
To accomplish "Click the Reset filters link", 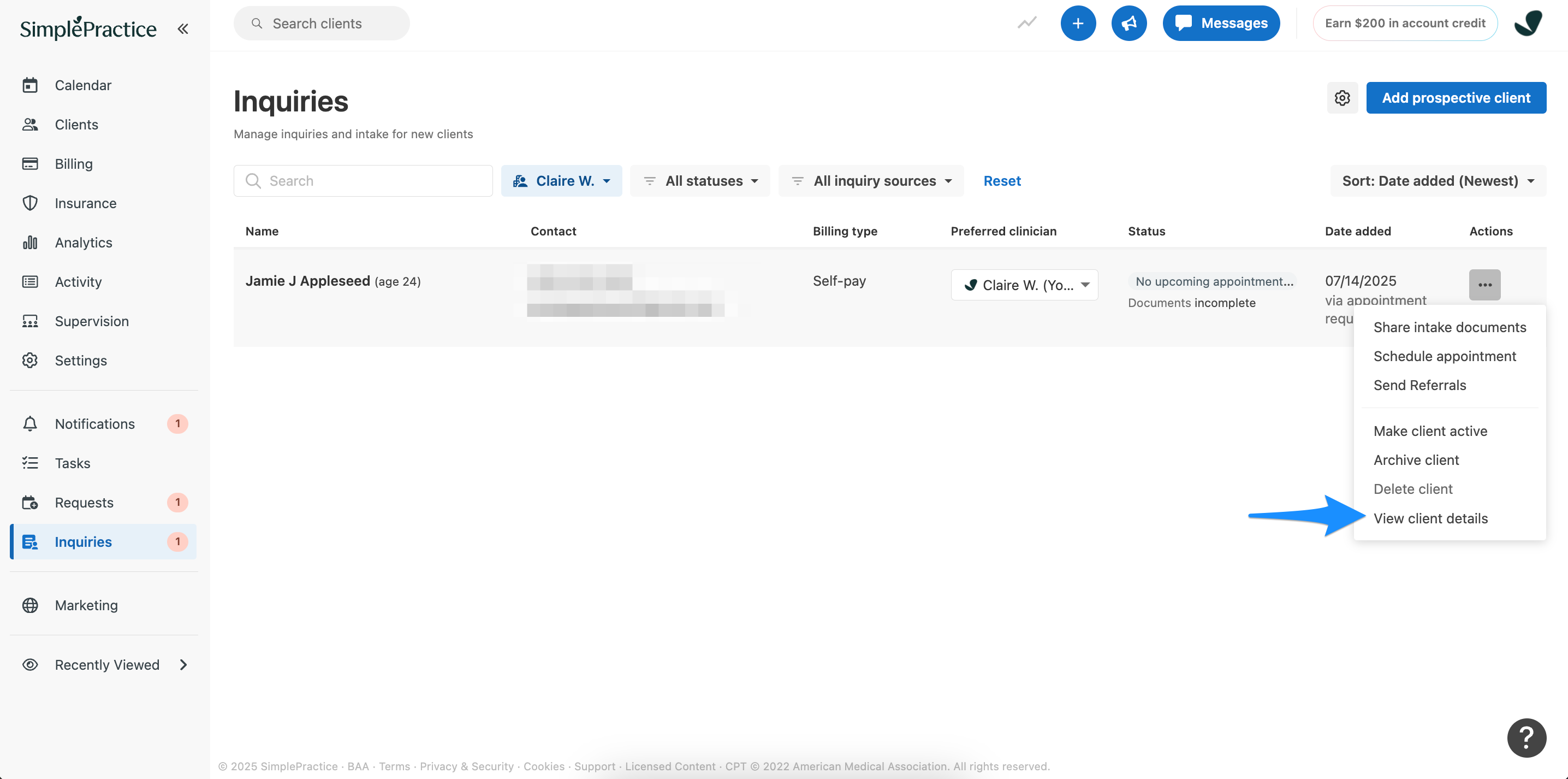I will pos(1001,181).
